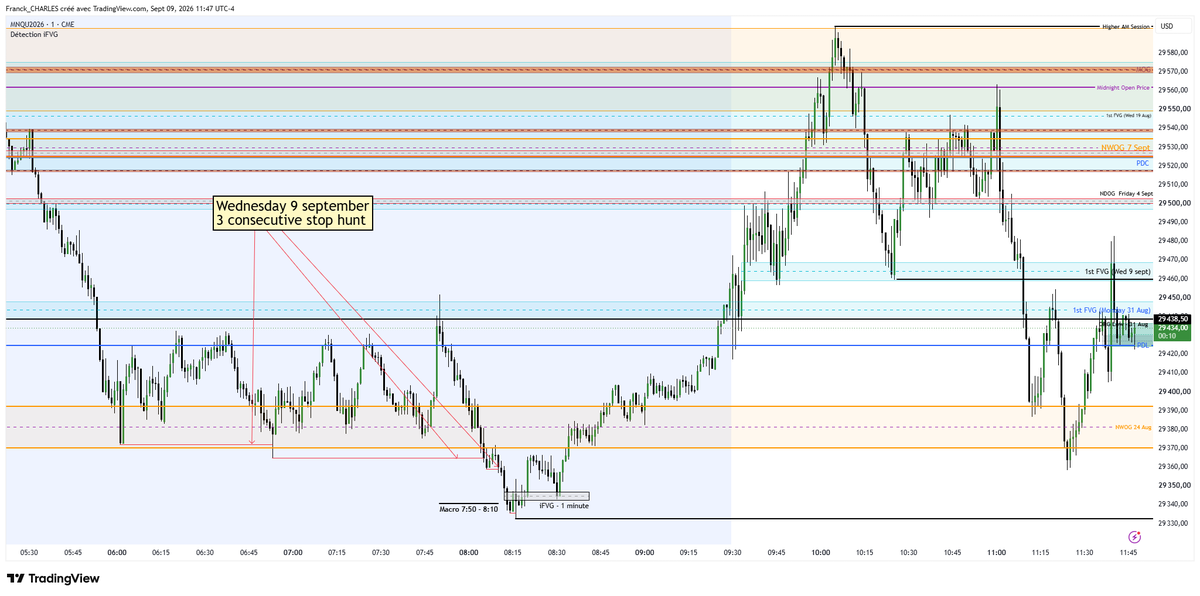Click the 29500,00 price axis value
The width and height of the screenshot is (1200, 596).
pyautogui.click(x=1173, y=203)
